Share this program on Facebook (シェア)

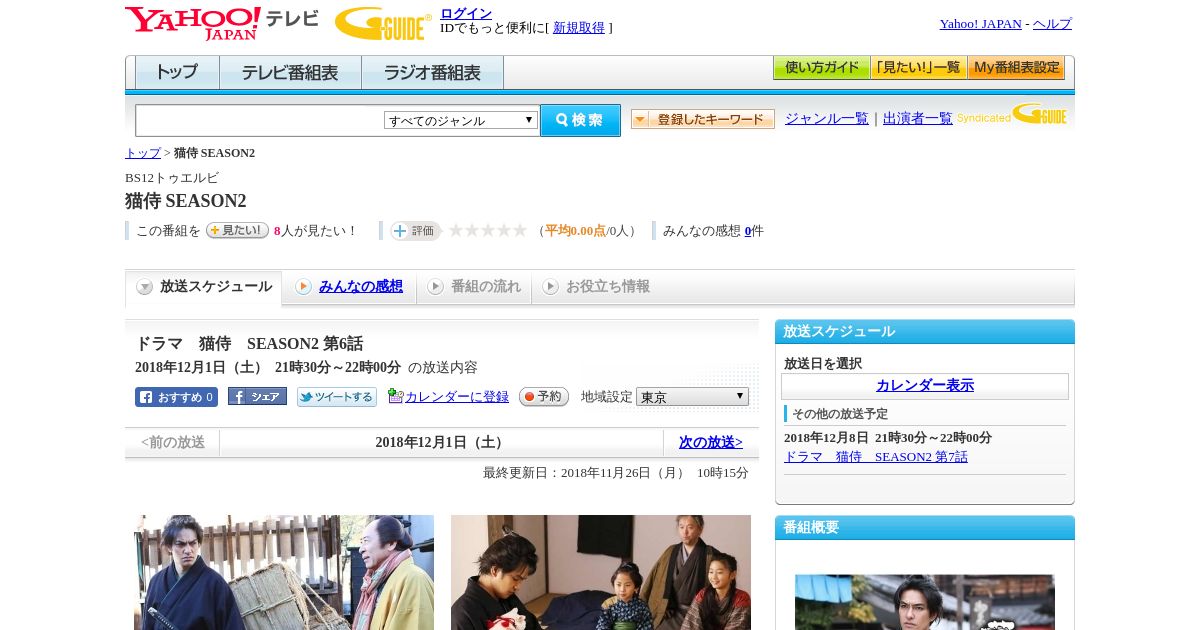click(257, 396)
